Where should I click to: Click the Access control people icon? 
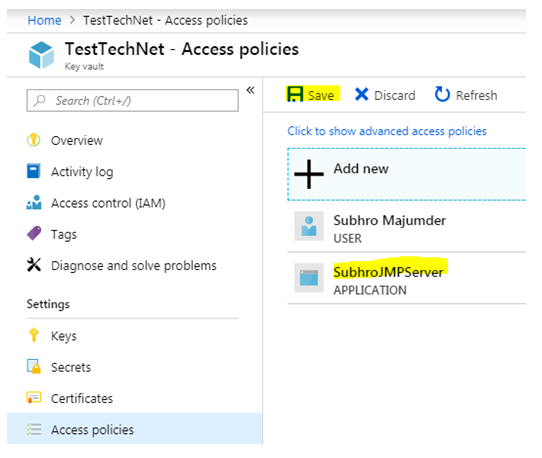[x=34, y=203]
